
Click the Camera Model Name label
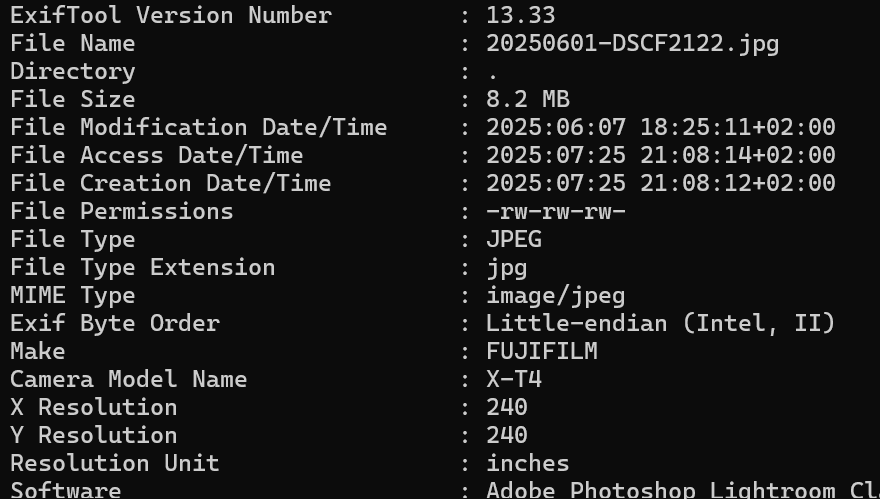128,380
